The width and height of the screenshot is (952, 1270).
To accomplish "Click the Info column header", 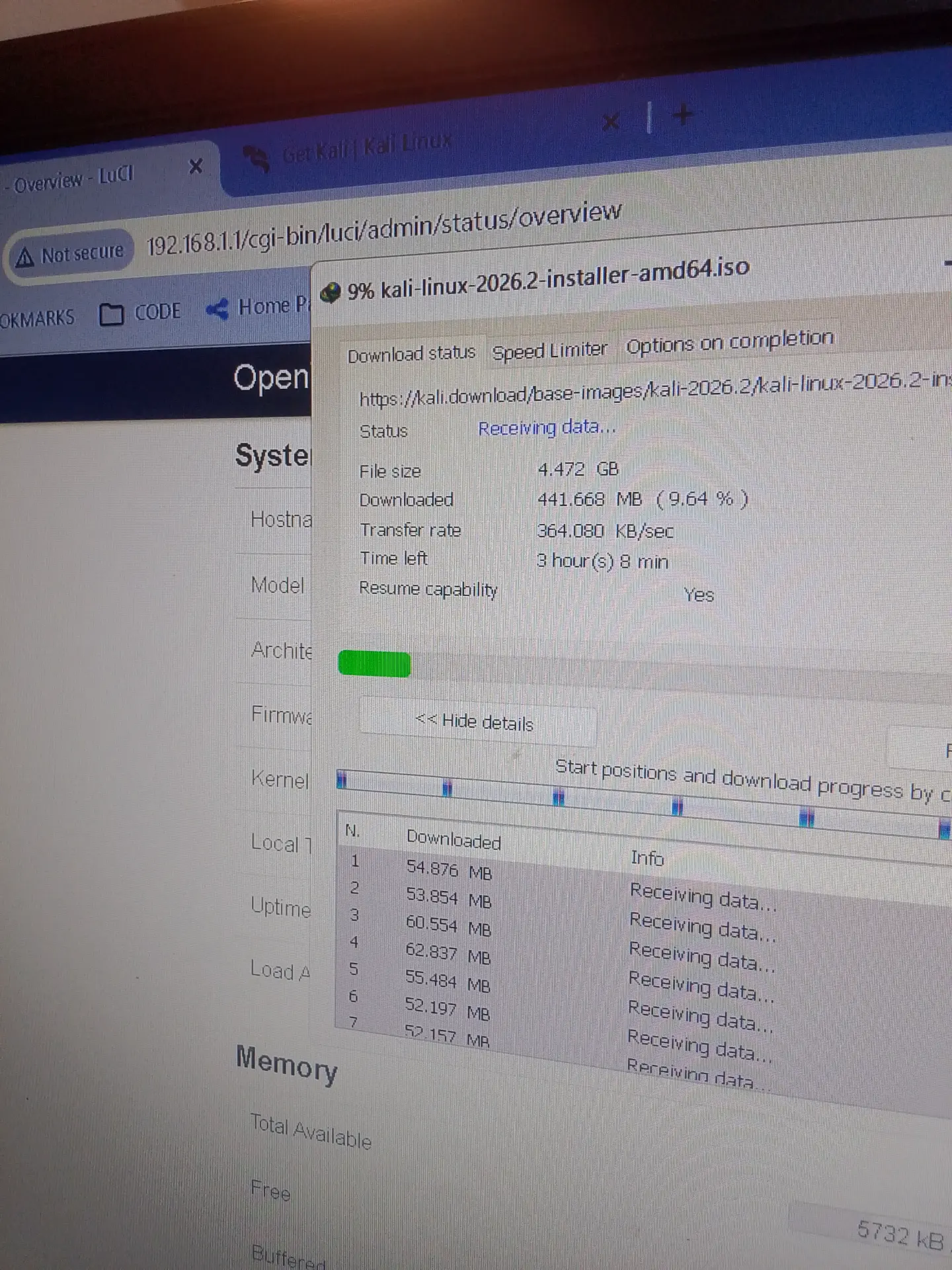I will point(647,858).
